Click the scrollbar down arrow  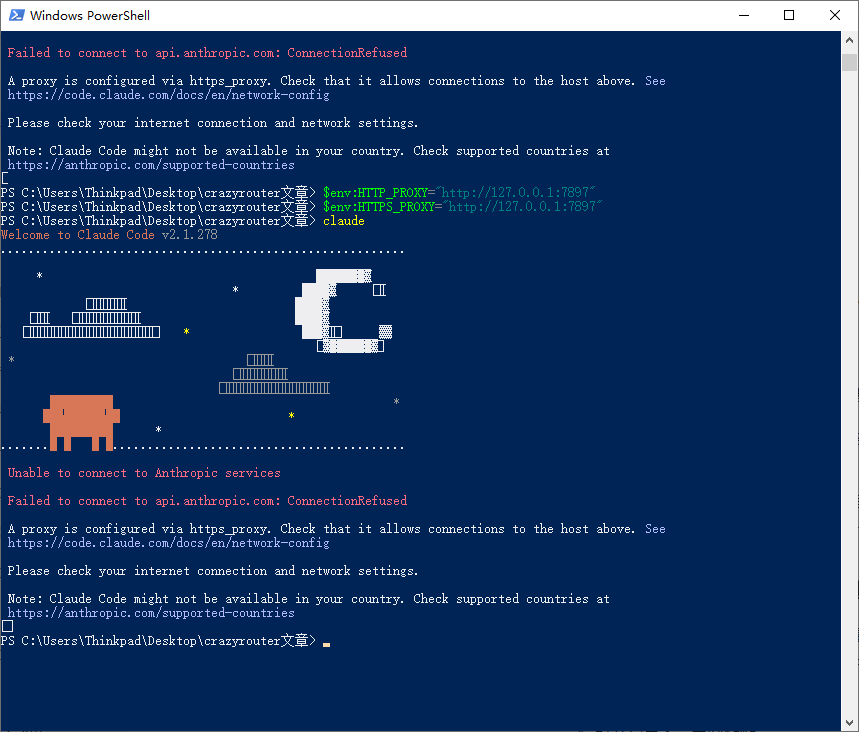pyautogui.click(x=849, y=723)
